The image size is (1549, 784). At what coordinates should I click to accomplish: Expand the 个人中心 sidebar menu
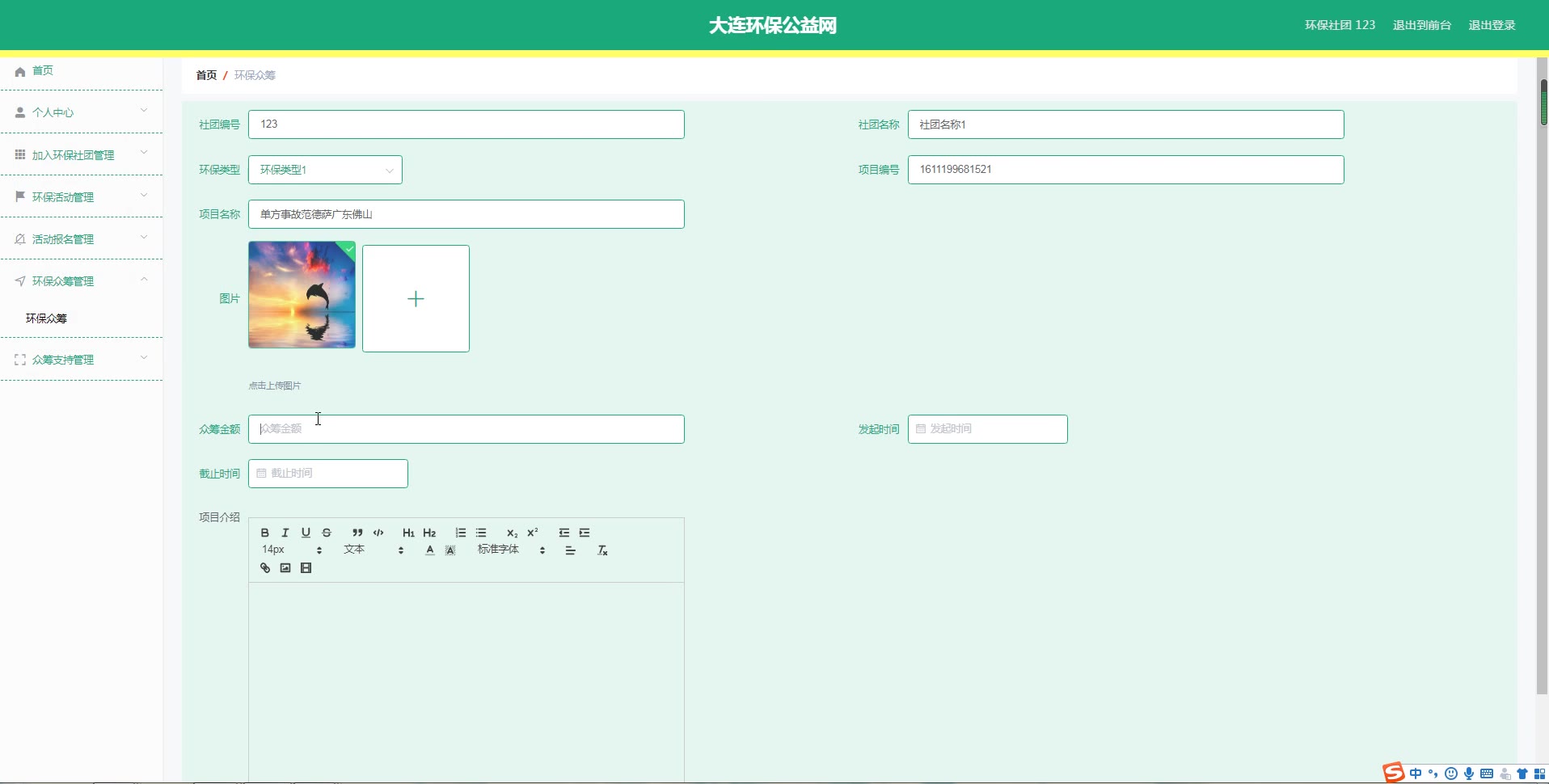[x=81, y=112]
